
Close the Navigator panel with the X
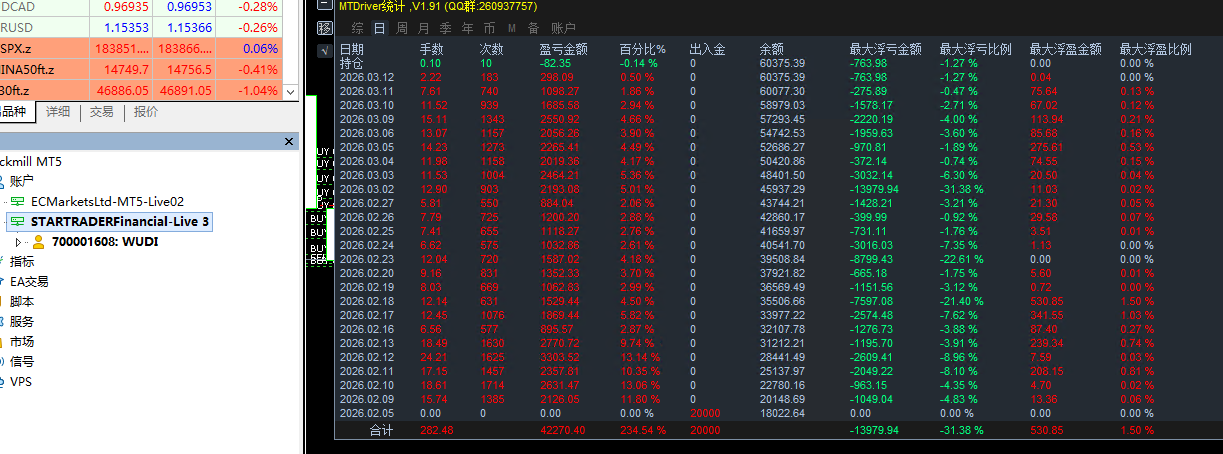pos(291,144)
